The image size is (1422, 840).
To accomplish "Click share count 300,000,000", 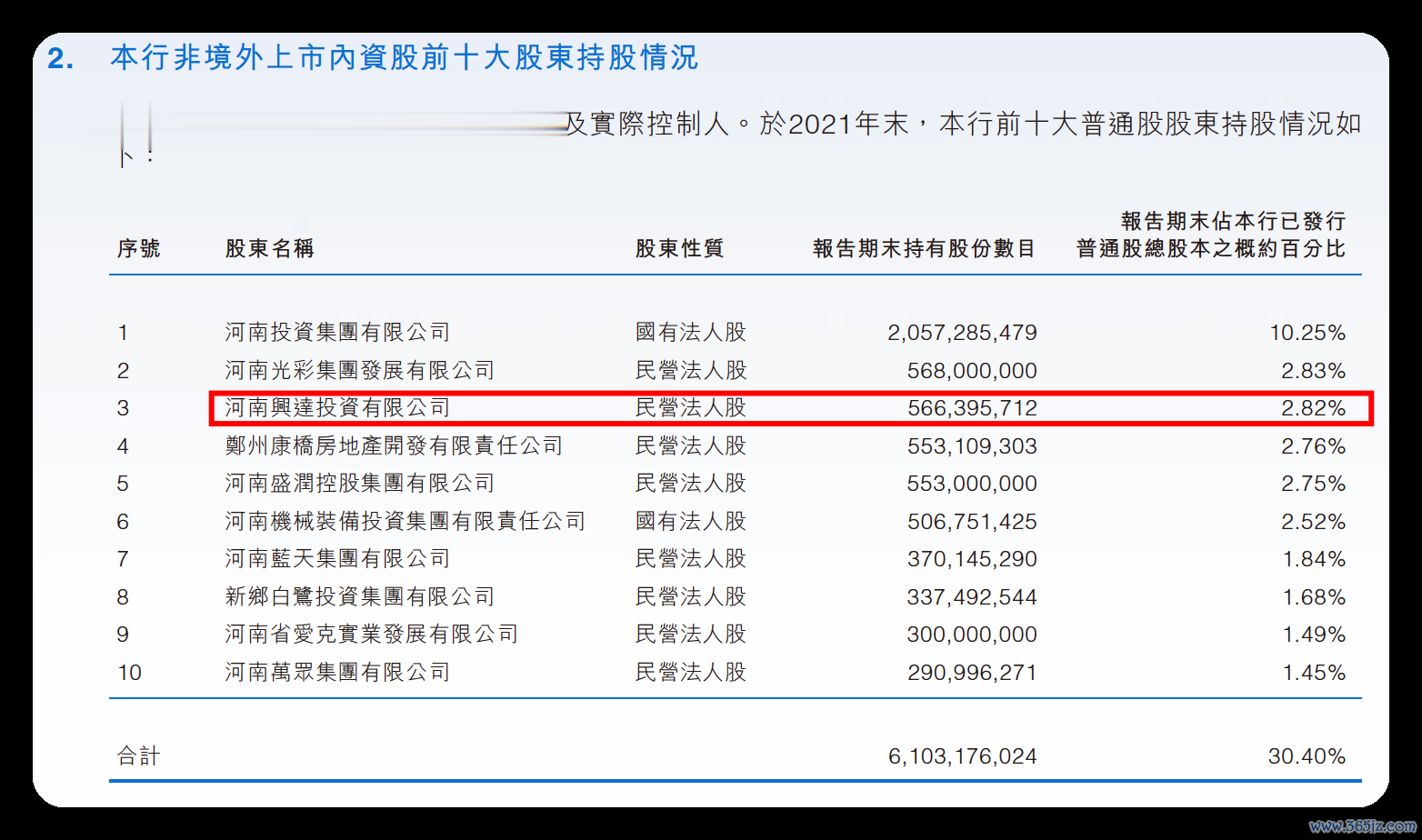I will [973, 635].
